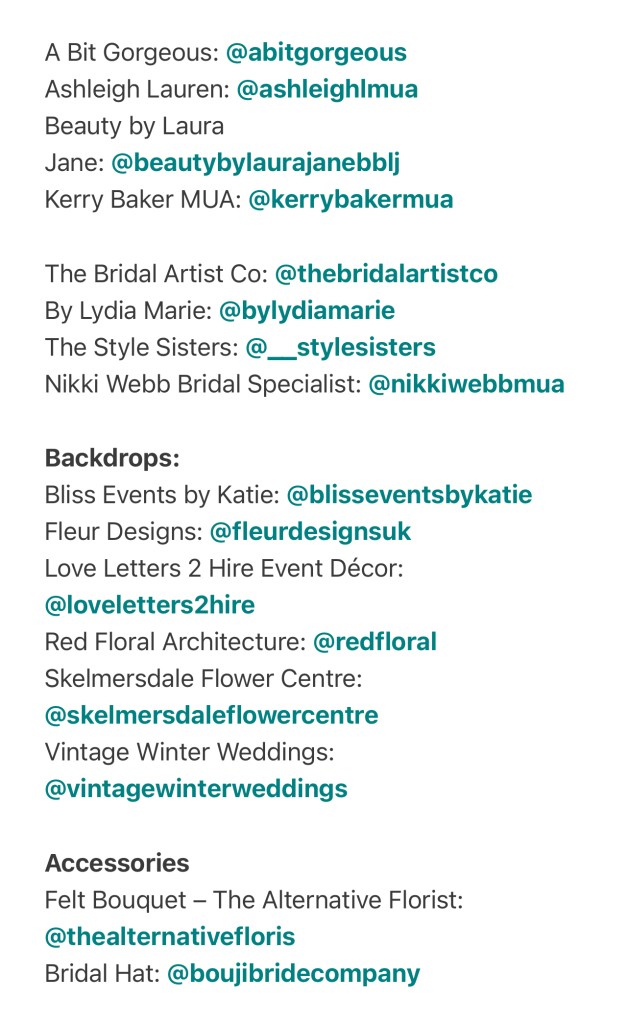Open the @skelmersdaleflowercentre link

coord(212,716)
